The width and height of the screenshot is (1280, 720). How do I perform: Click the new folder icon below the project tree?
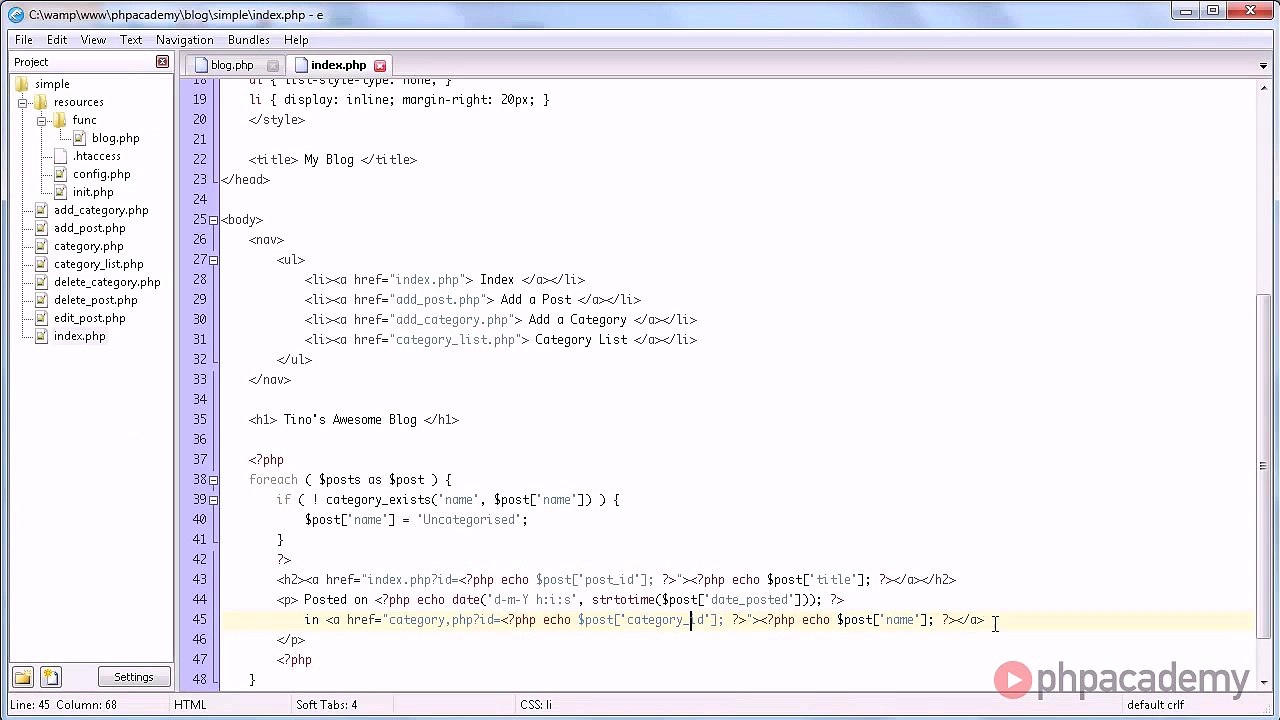(23, 677)
